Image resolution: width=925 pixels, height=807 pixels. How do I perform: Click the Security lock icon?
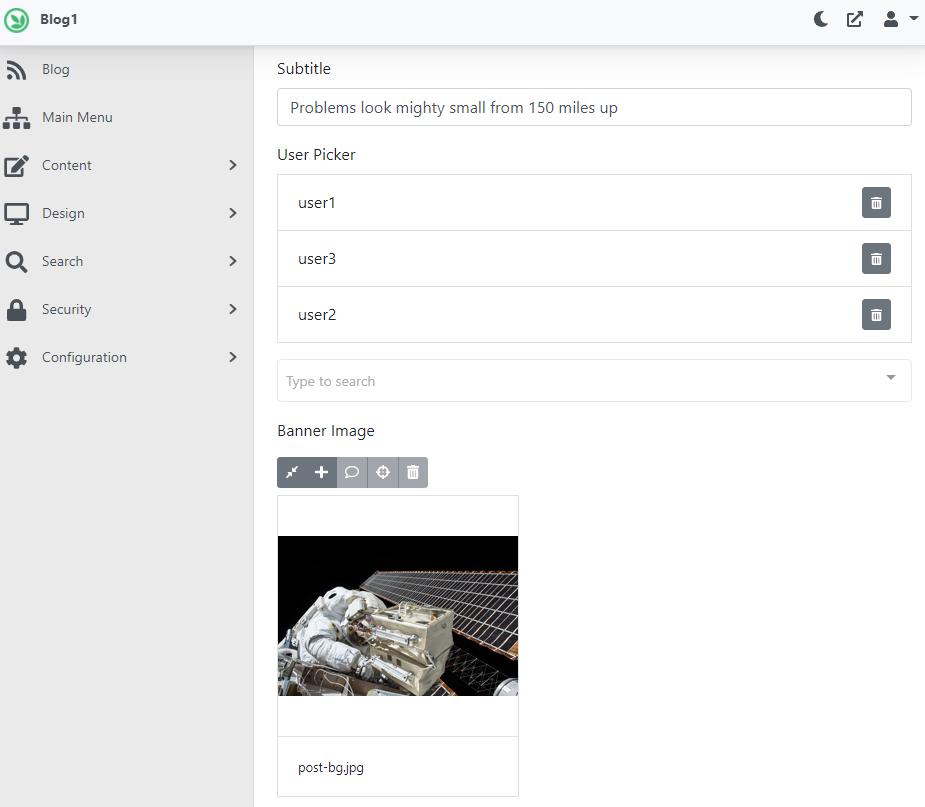point(17,310)
